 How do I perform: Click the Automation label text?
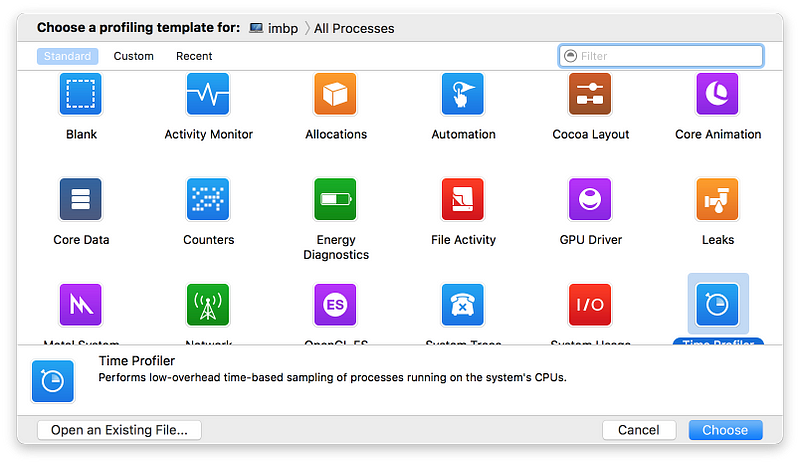(463, 134)
